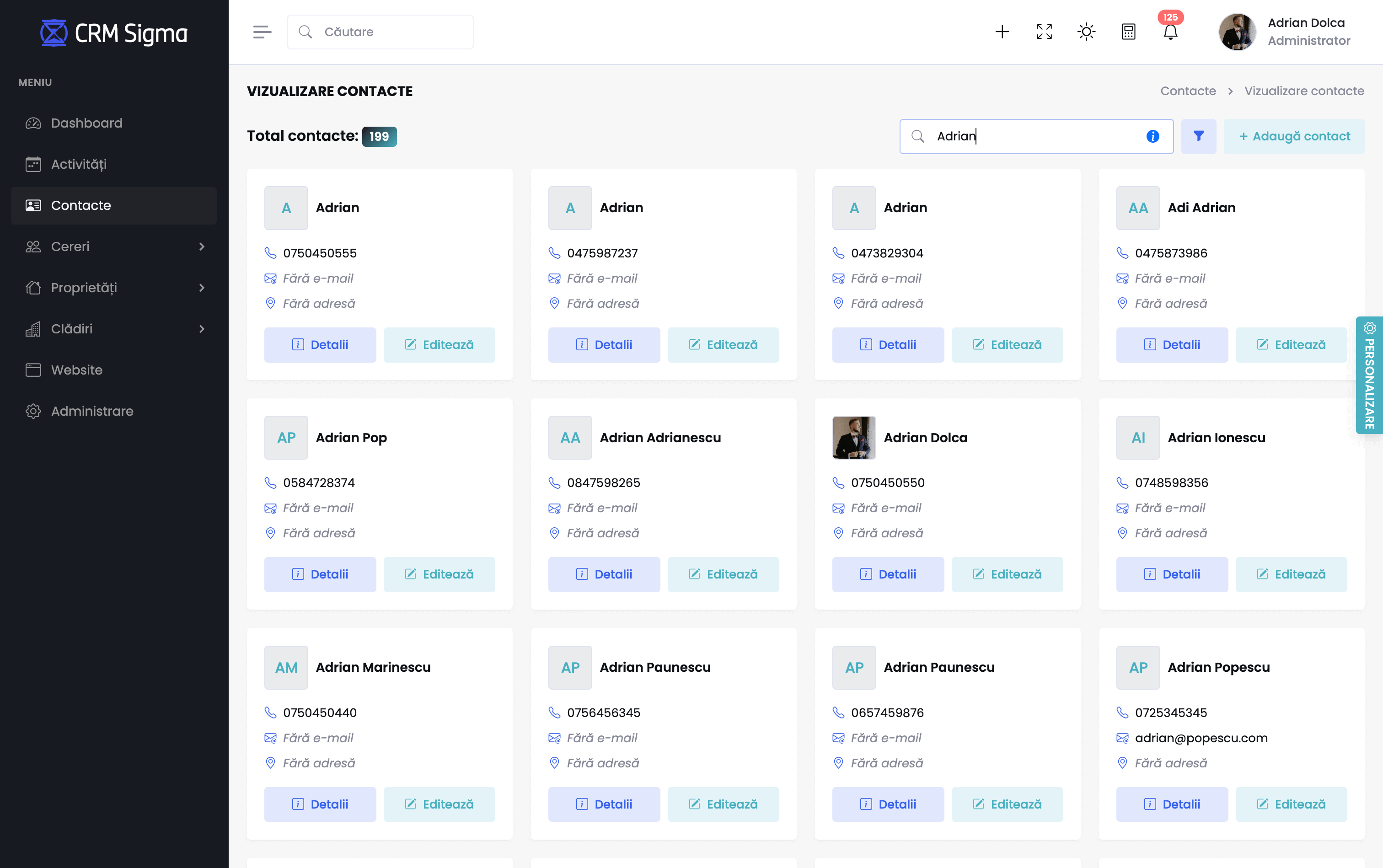The height and width of the screenshot is (868, 1383).
Task: Click the Adrian Dolca contact photo
Action: (x=854, y=438)
